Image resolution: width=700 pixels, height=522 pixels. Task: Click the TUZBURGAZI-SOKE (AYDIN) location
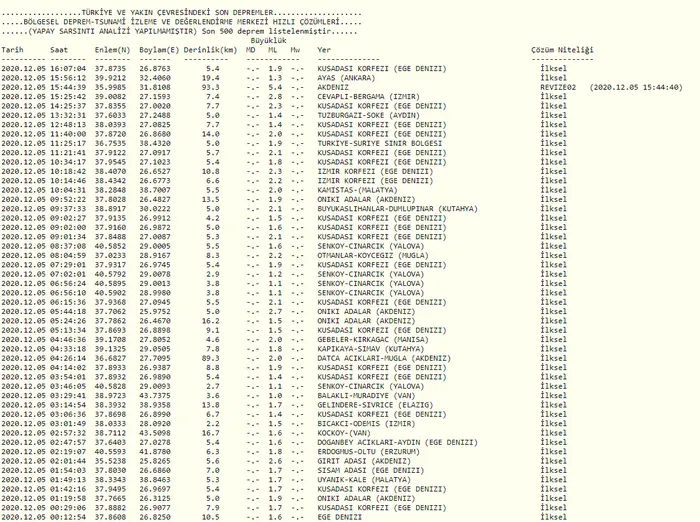tap(369, 115)
